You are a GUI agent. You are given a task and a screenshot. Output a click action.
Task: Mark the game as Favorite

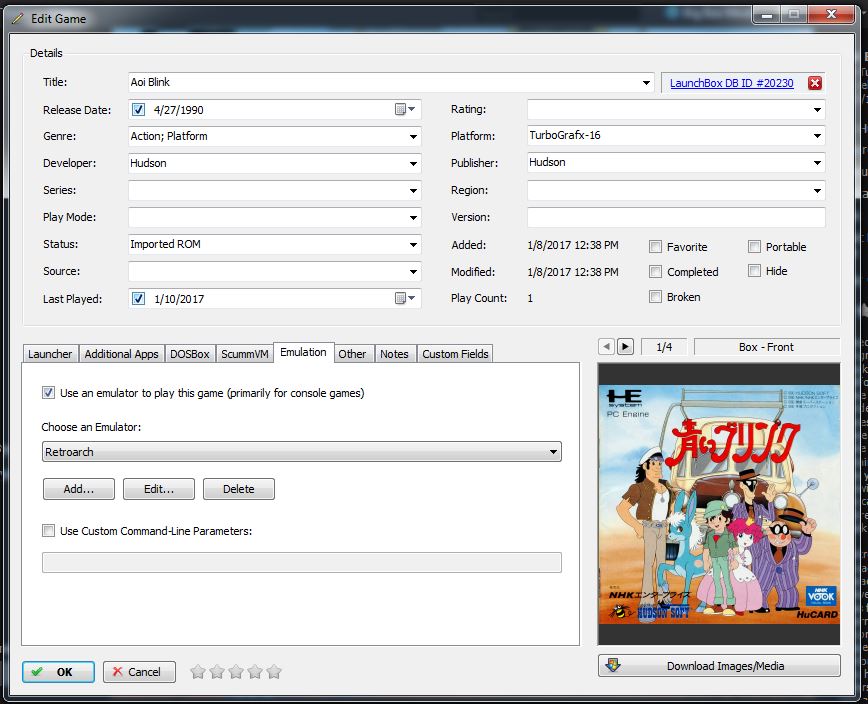655,247
